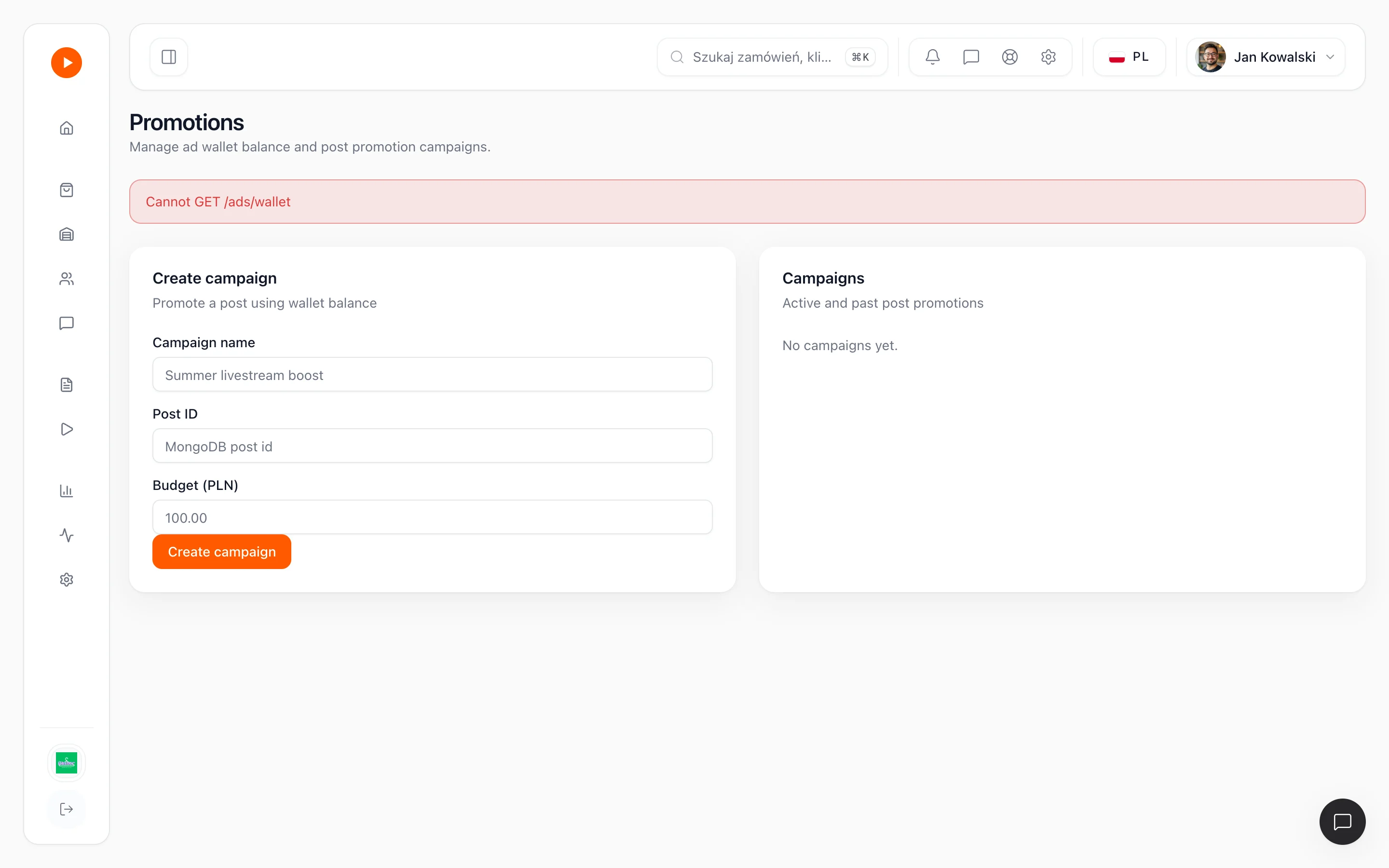Open the document file sidebar icon

pyautogui.click(x=67, y=385)
